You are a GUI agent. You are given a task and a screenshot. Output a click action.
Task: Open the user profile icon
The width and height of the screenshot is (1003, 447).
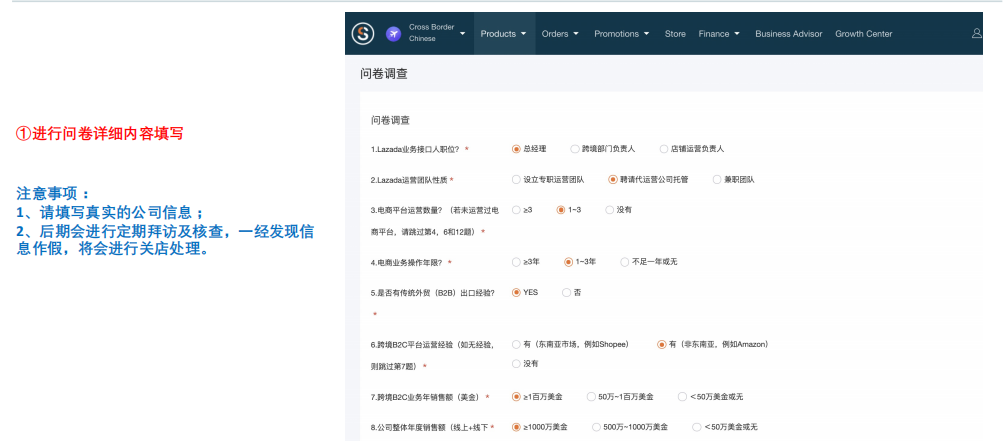tap(976, 34)
